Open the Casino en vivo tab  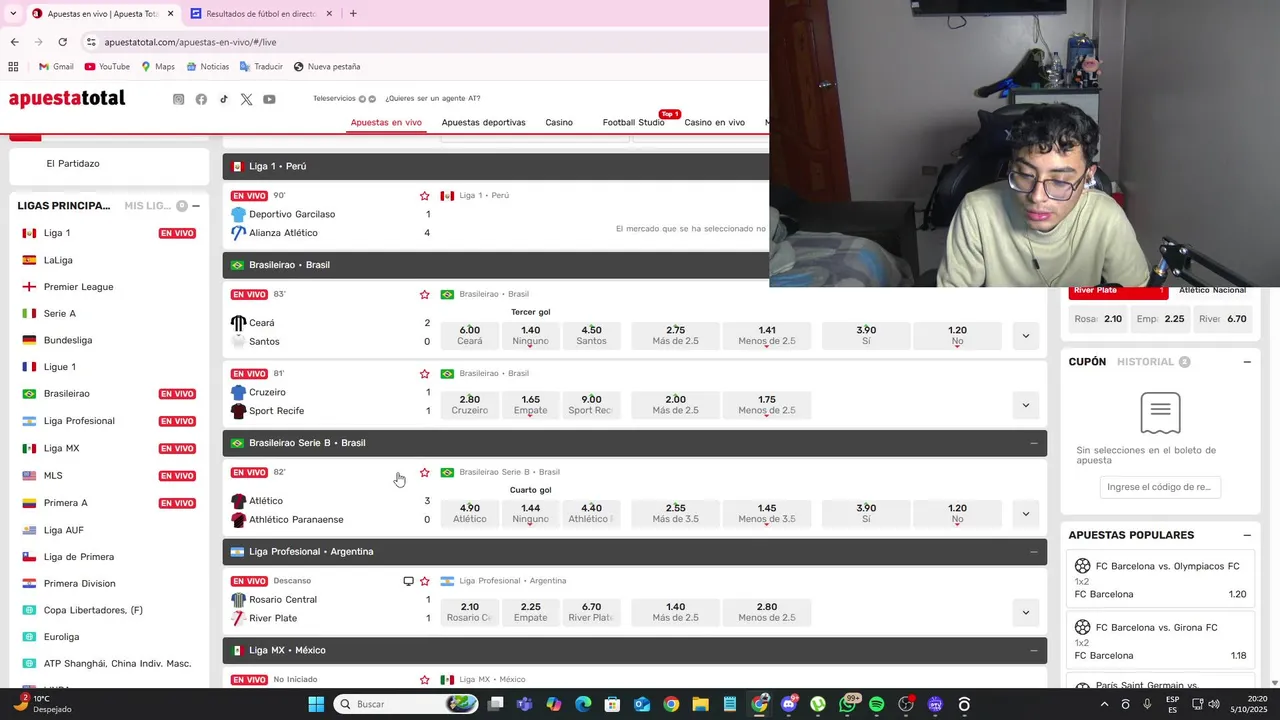714,122
